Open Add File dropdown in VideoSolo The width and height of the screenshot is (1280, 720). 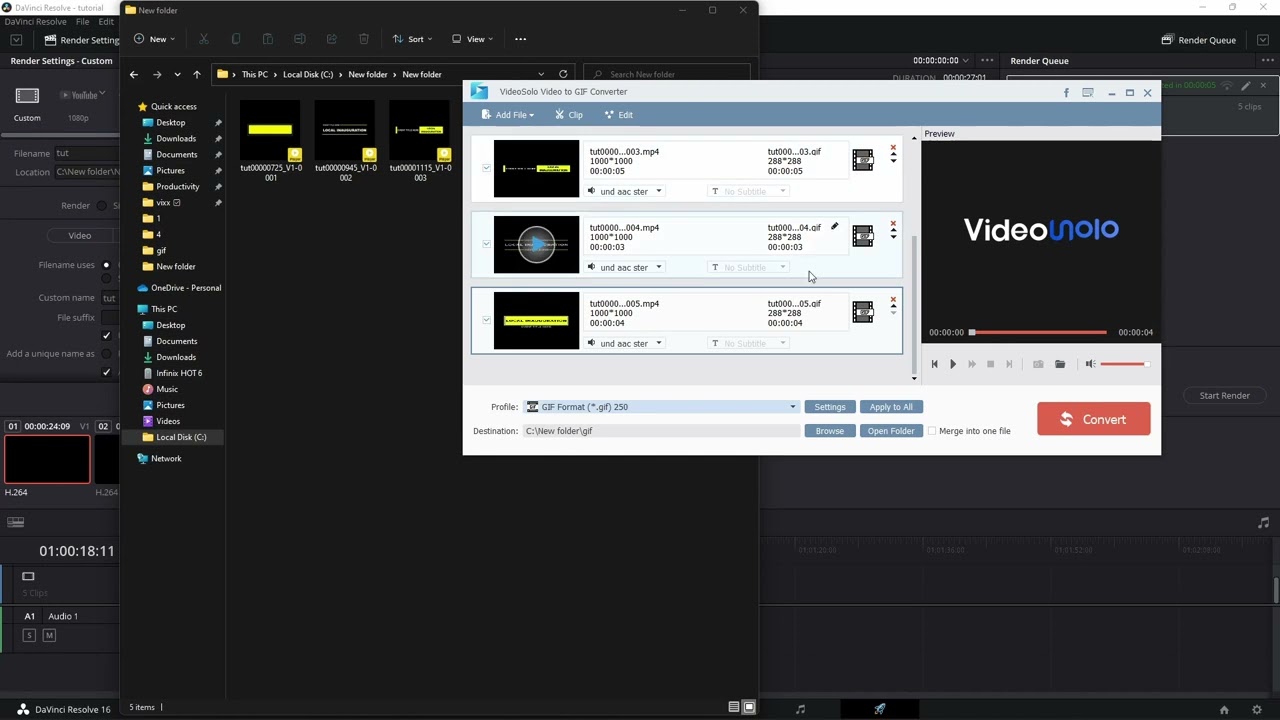(508, 115)
